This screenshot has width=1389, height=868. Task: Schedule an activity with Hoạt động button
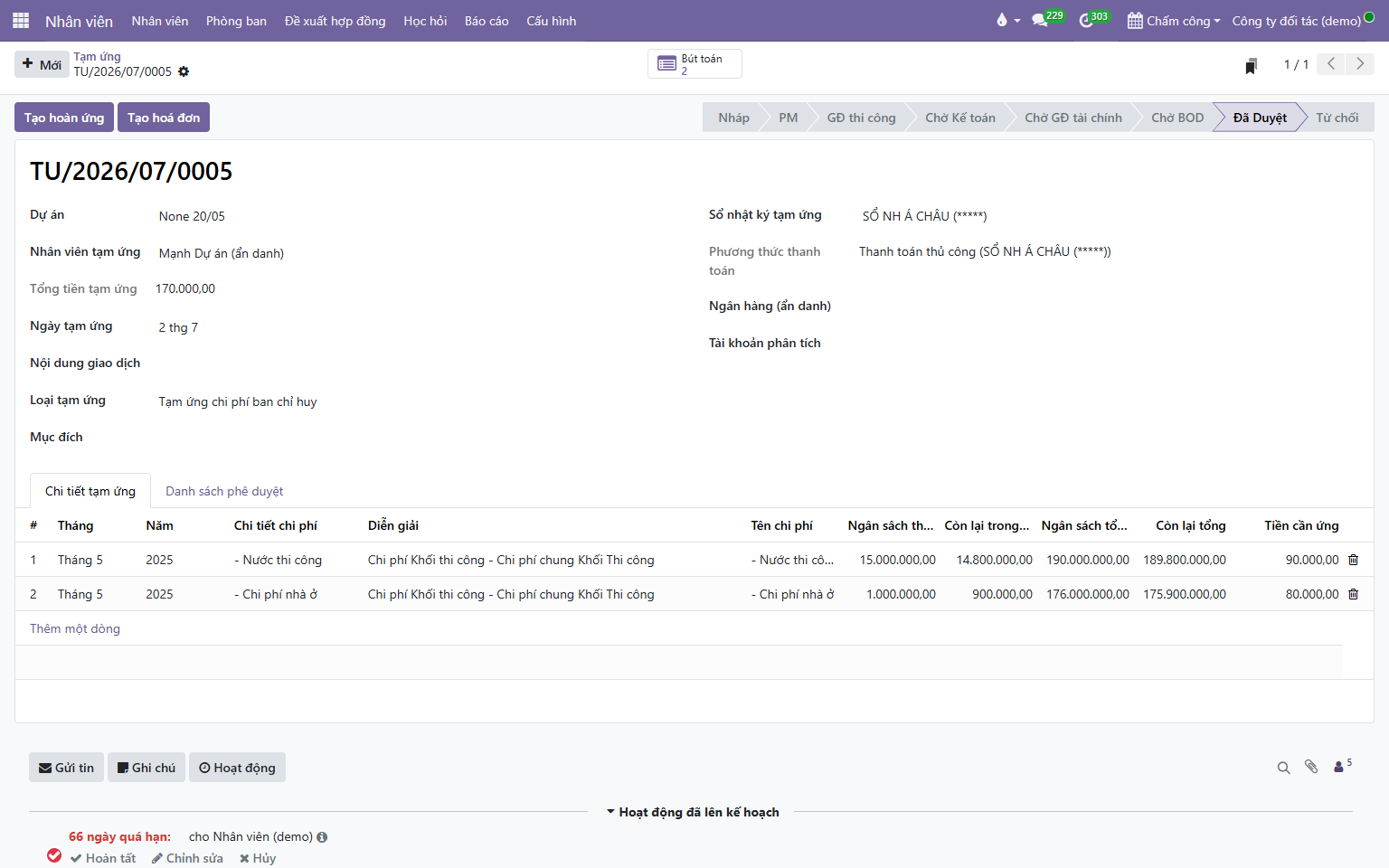point(237,768)
